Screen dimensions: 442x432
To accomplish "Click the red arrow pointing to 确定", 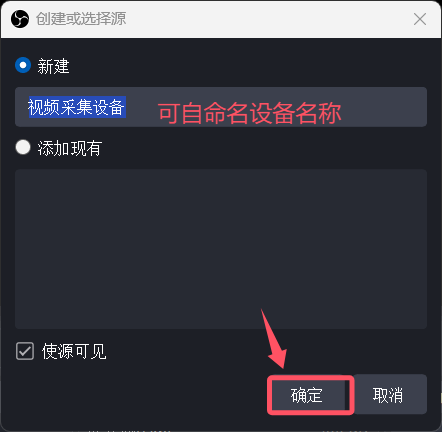I will [273, 338].
